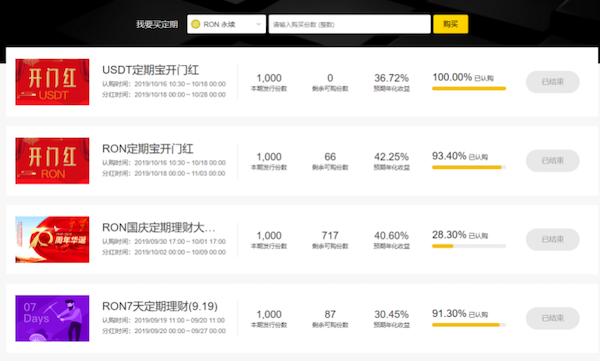Select the 42.25% expected annual yield
Image resolution: width=600 pixels, height=361 pixels.
(x=391, y=157)
